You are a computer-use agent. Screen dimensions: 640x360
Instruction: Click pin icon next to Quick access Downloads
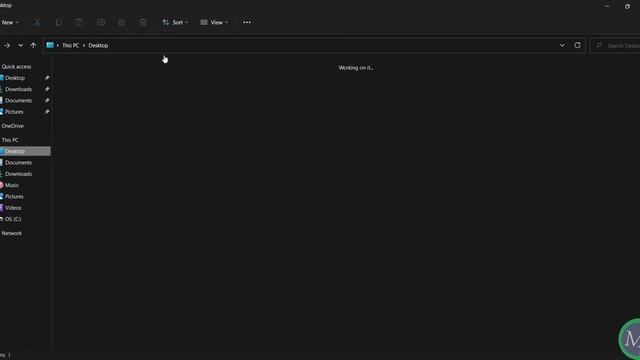click(x=47, y=89)
